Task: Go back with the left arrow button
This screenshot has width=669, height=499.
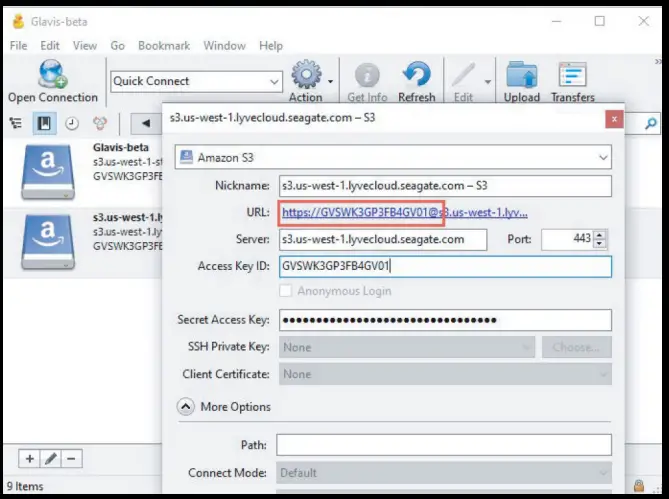Action: pos(146,124)
